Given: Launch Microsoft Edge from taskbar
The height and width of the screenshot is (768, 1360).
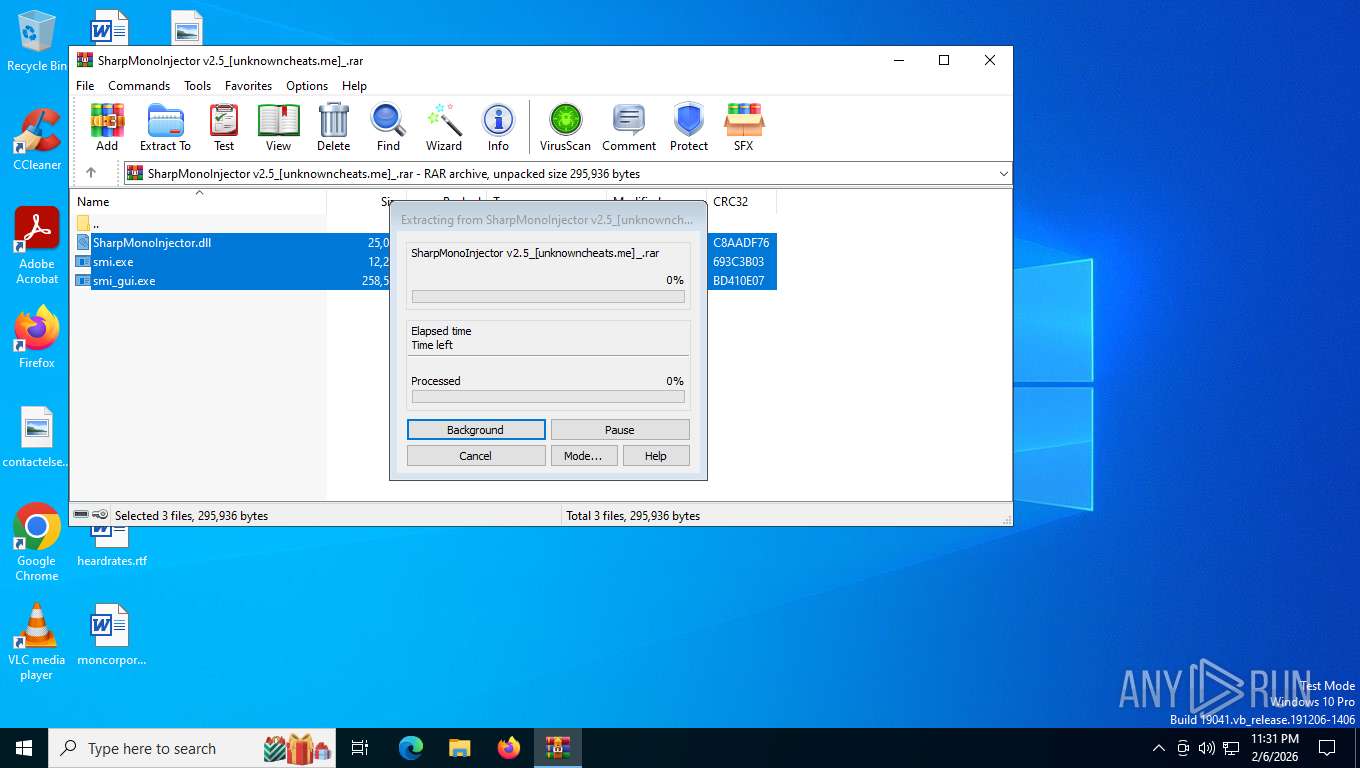Looking at the screenshot, I should click(410, 748).
